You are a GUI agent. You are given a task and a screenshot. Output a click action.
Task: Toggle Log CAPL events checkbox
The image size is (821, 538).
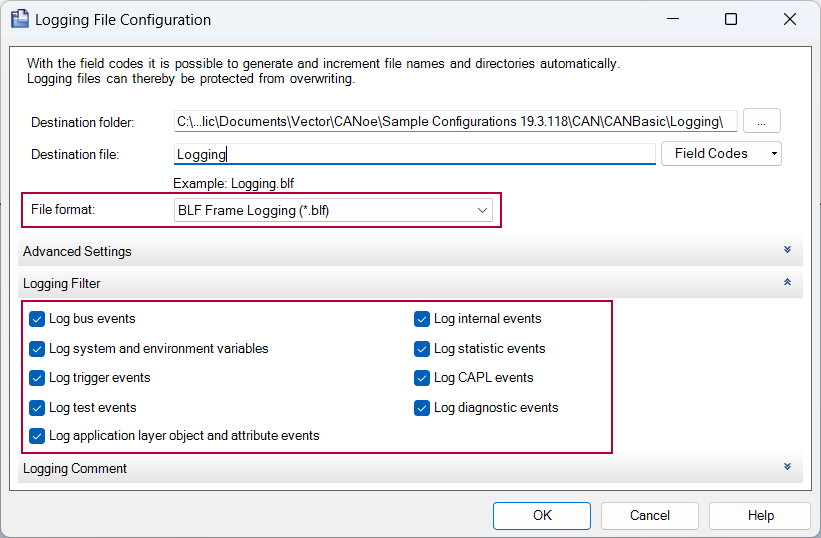coord(422,378)
